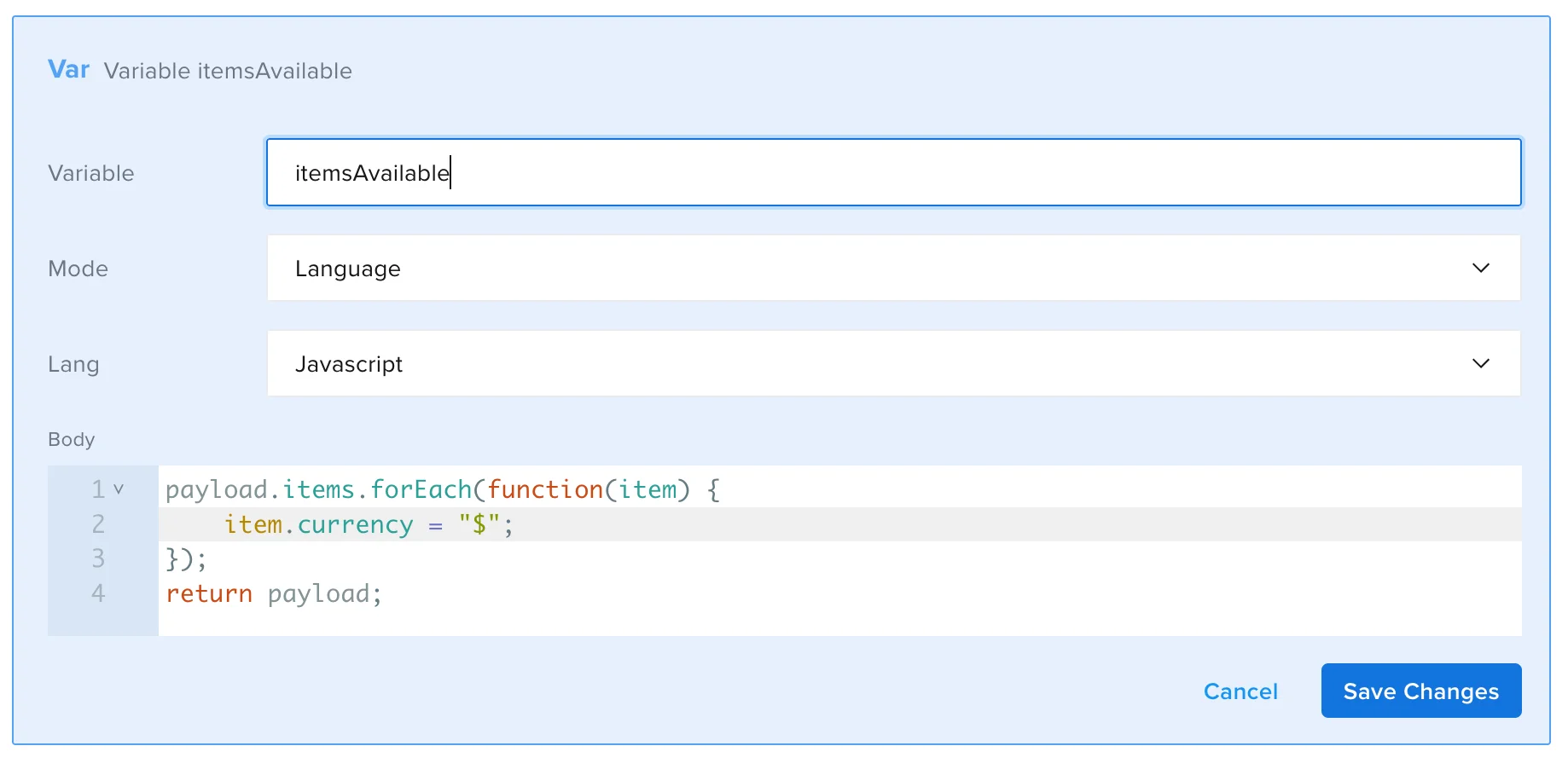
Task: Click the Var badge in the dialog header
Action: [68, 70]
